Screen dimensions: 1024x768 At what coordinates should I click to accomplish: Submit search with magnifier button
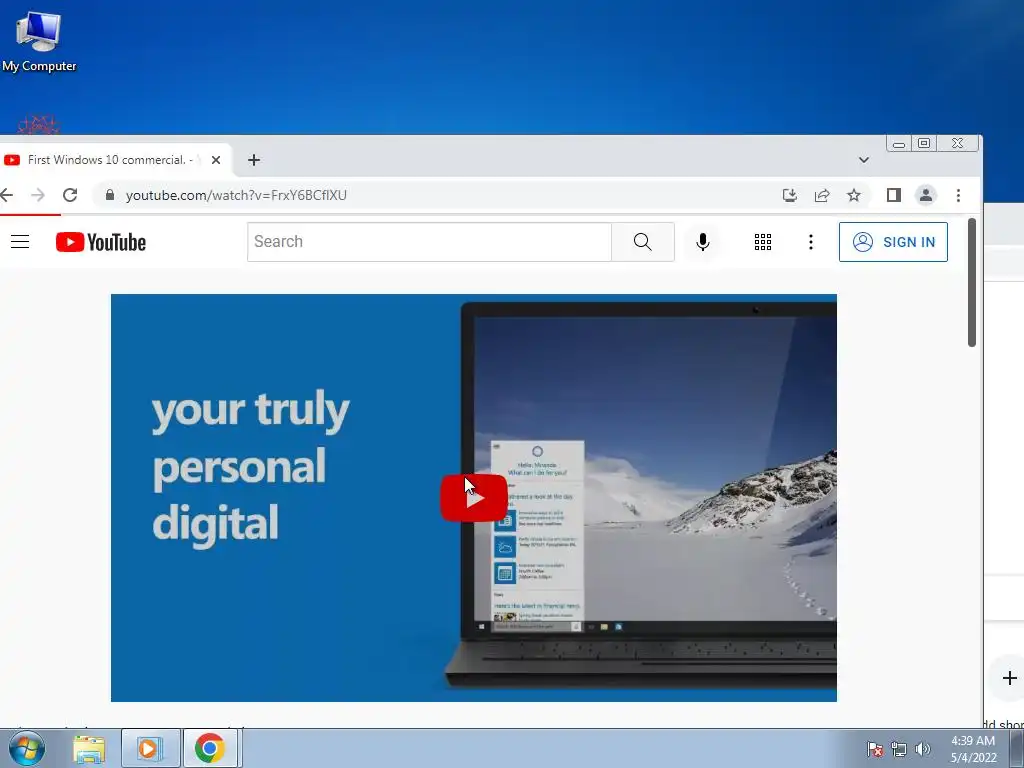click(x=643, y=242)
